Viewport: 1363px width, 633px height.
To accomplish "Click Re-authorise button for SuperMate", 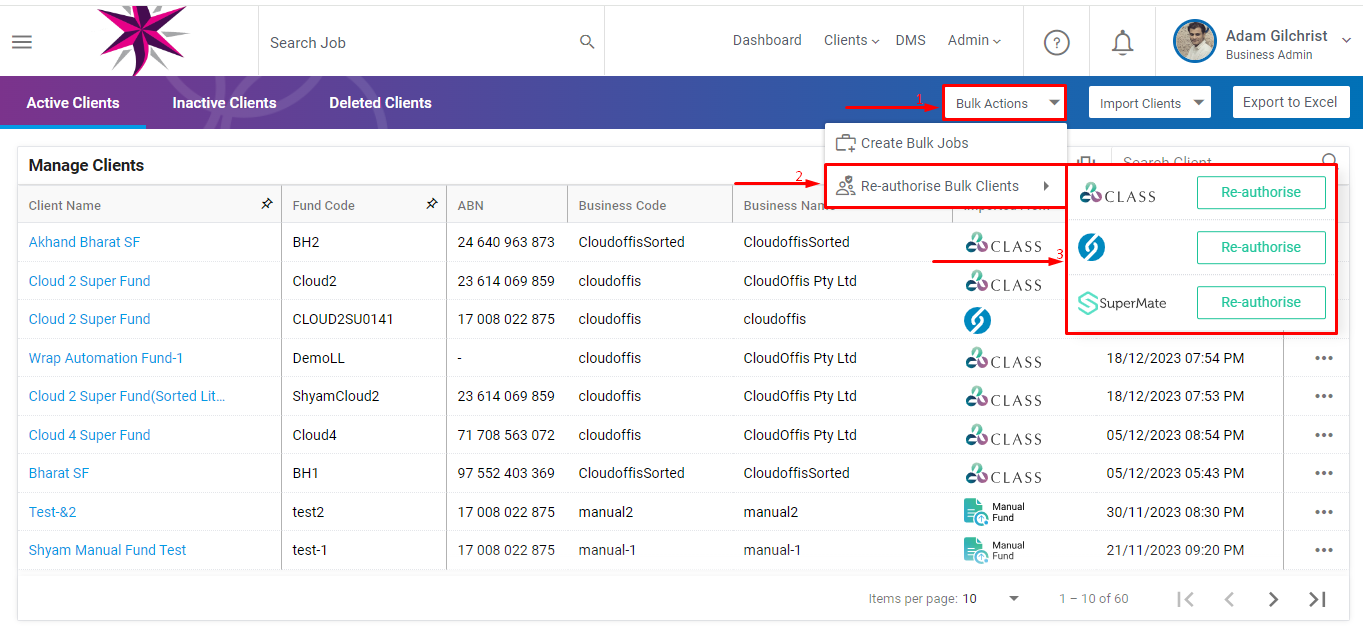I will coord(1260,302).
